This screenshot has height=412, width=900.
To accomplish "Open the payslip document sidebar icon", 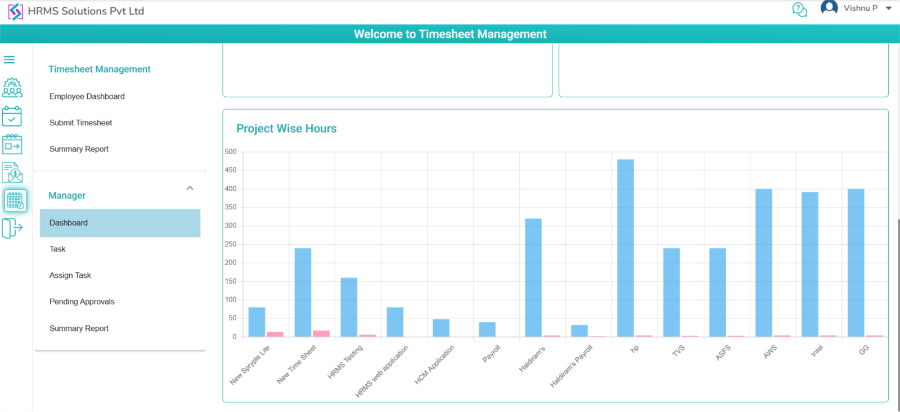I will 12,172.
